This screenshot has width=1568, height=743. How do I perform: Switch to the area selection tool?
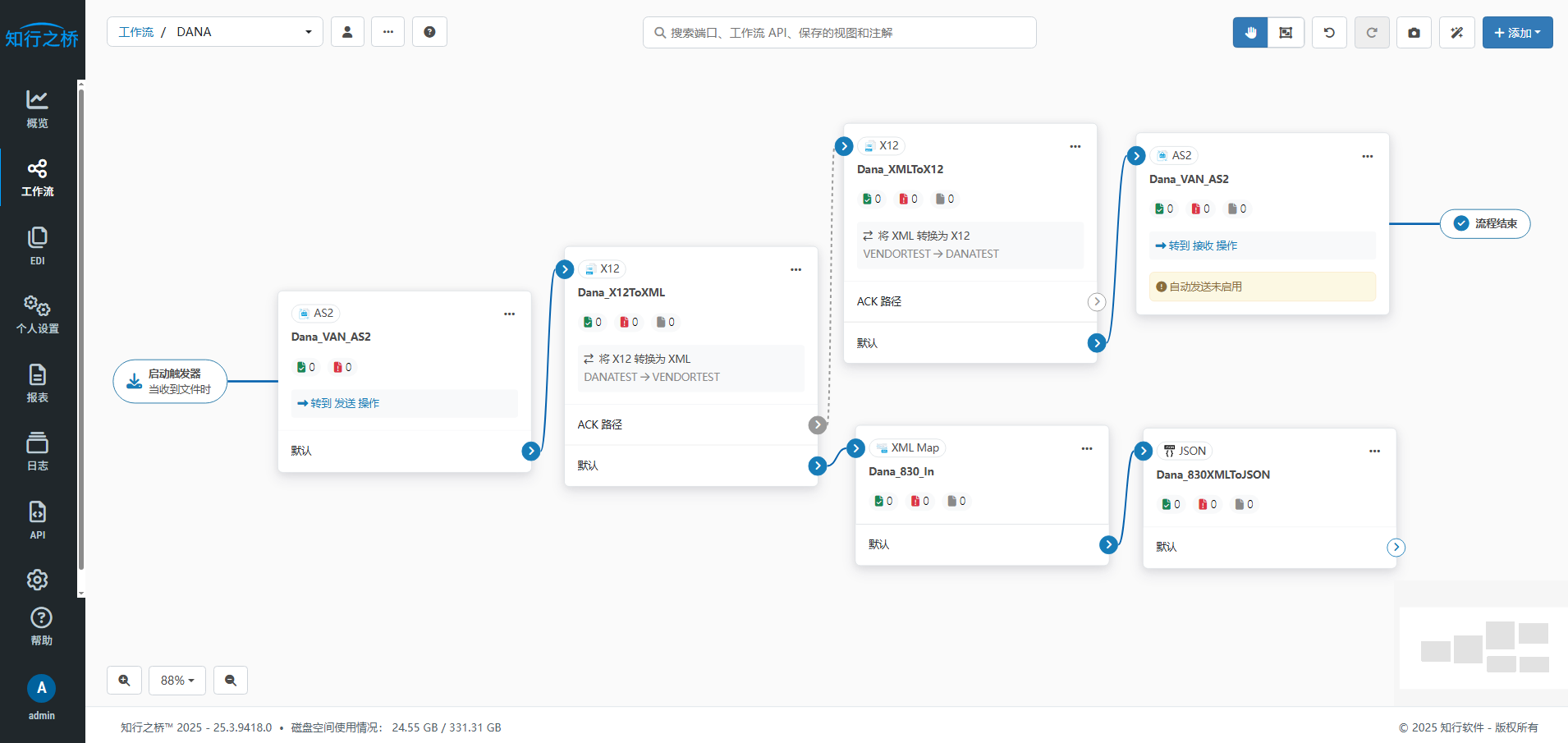pos(1286,33)
